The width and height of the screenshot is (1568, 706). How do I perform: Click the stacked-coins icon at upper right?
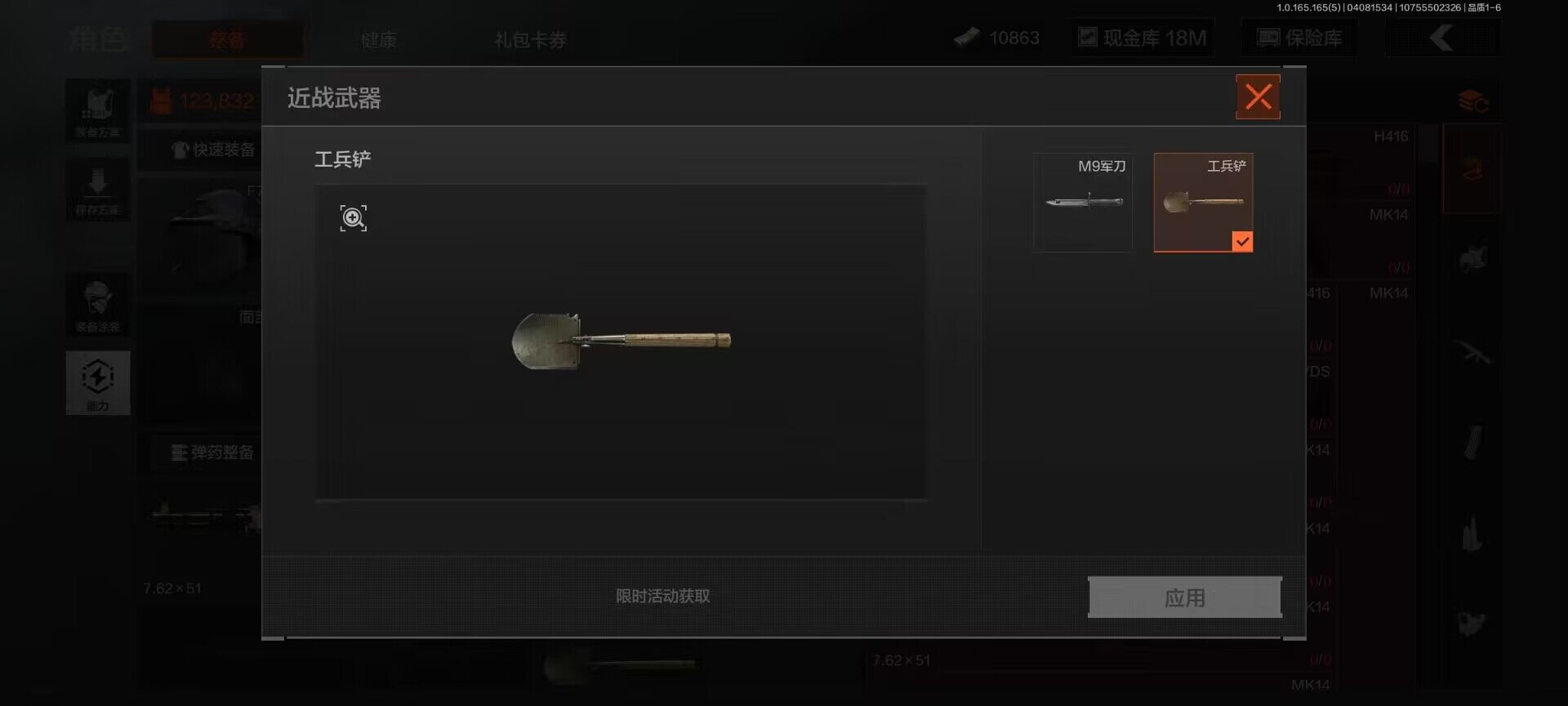pos(1473,102)
